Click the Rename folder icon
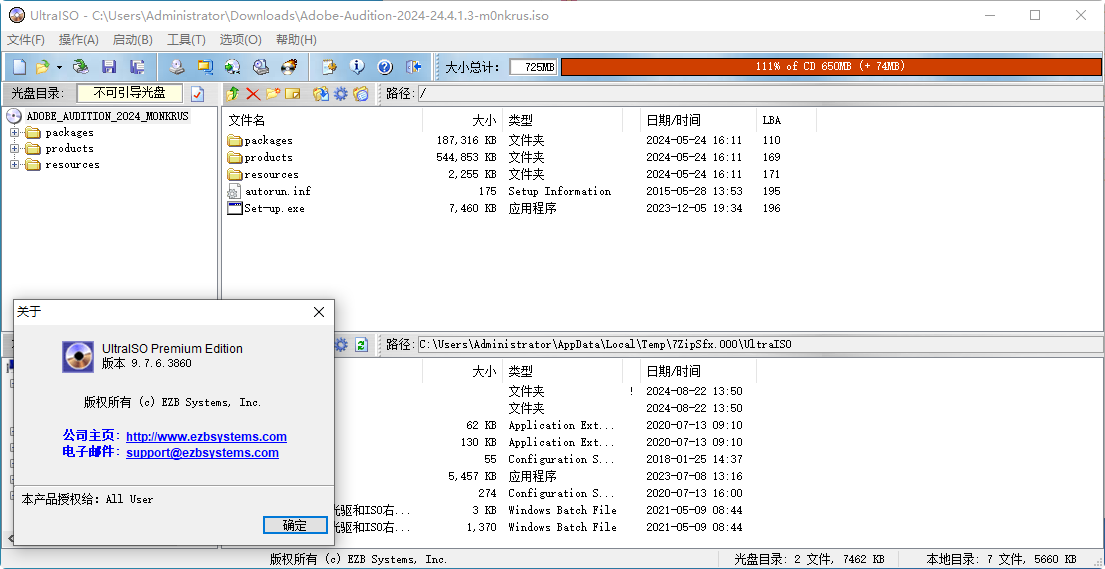The image size is (1105, 569). click(x=292, y=93)
